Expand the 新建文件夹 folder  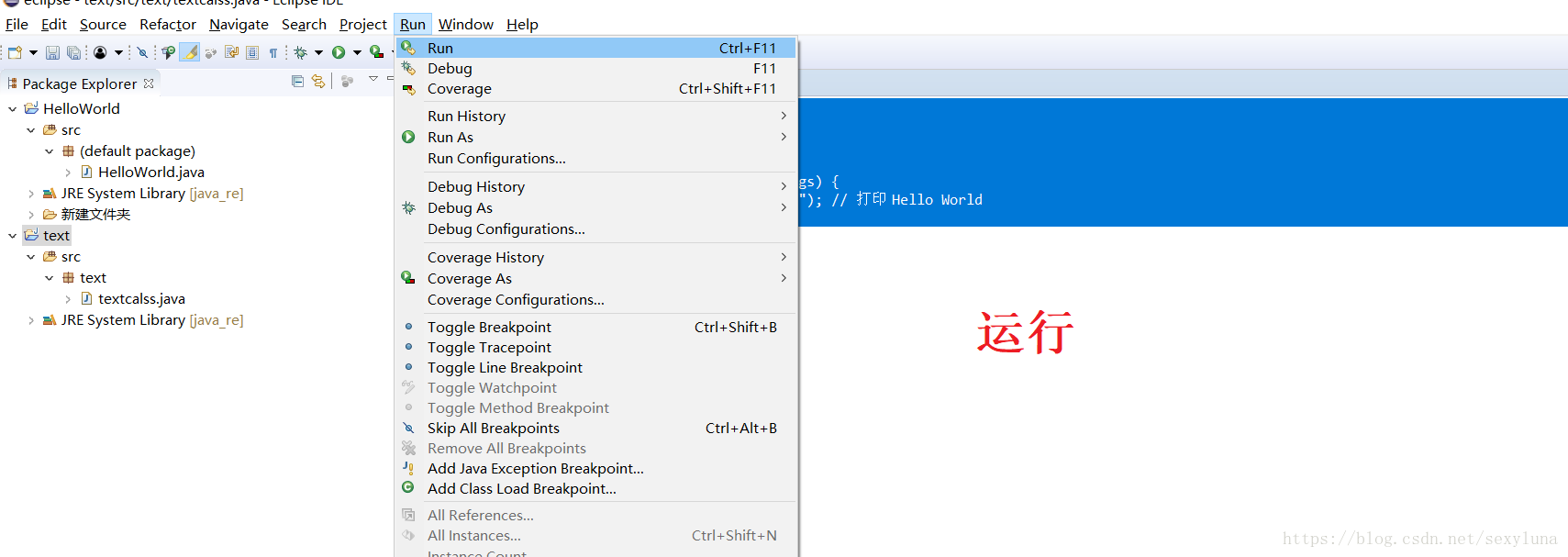click(30, 215)
